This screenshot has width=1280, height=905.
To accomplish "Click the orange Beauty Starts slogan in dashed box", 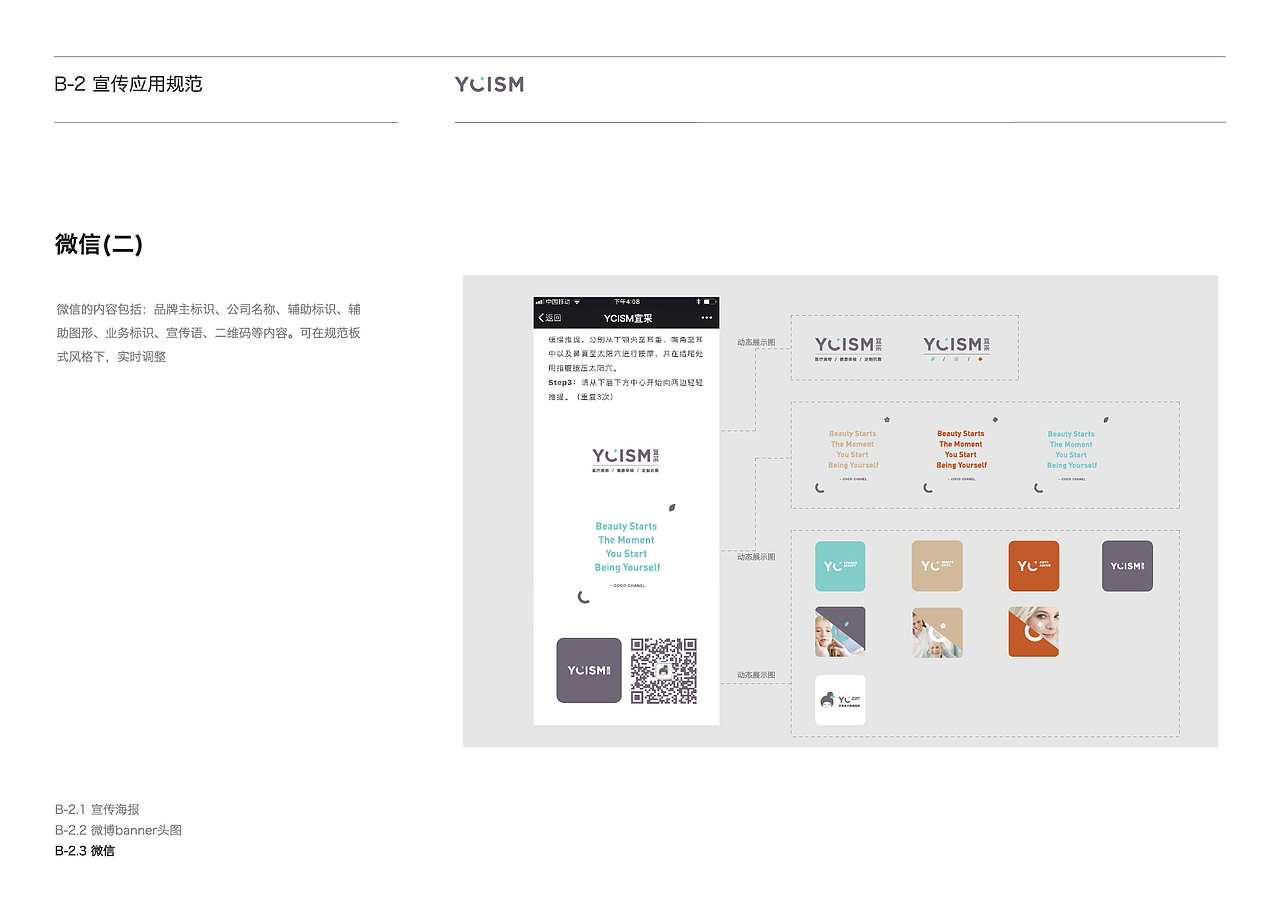I will point(961,449).
